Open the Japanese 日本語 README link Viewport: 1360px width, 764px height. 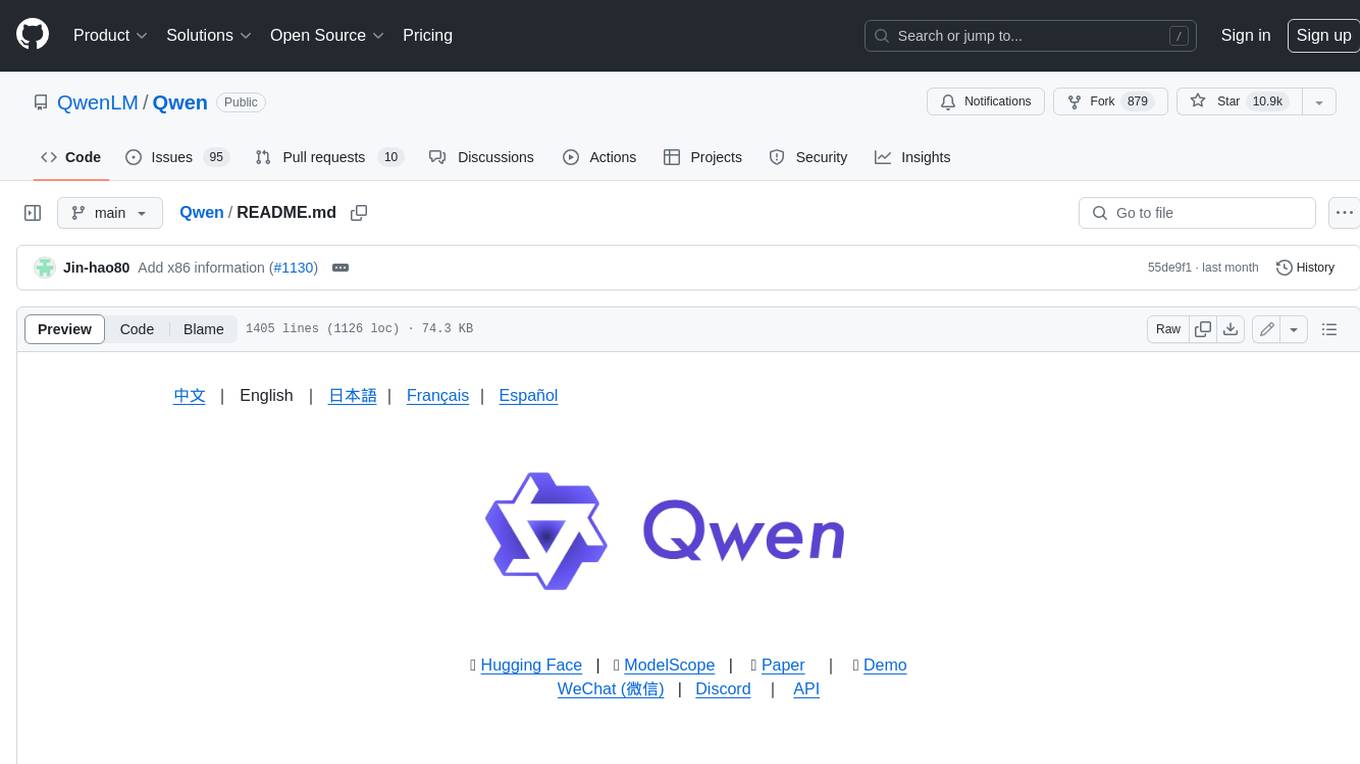pyautogui.click(x=353, y=396)
